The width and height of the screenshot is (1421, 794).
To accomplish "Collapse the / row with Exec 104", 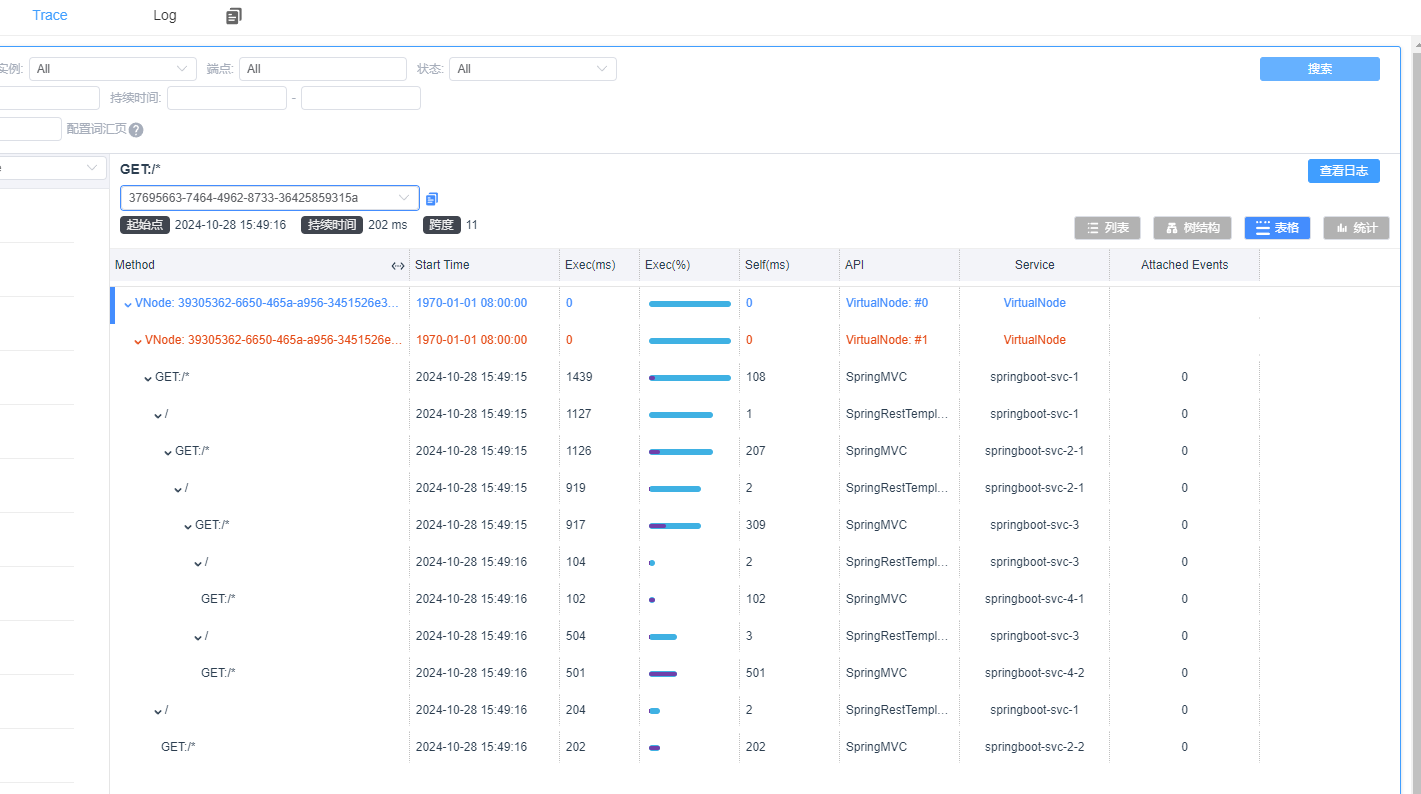I will click(198, 563).
